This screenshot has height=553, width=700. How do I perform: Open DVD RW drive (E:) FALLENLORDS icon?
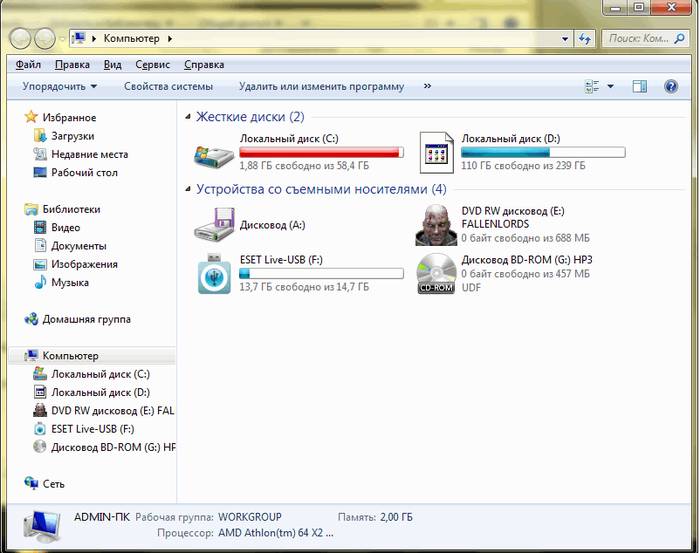(435, 225)
